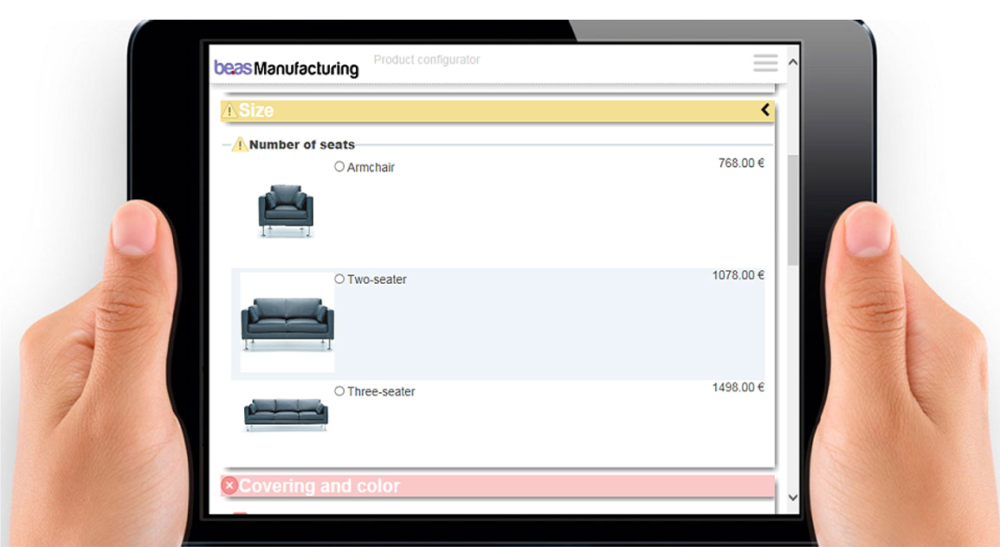
Task: Click the vertical scrollbar thumb
Action: 793,210
